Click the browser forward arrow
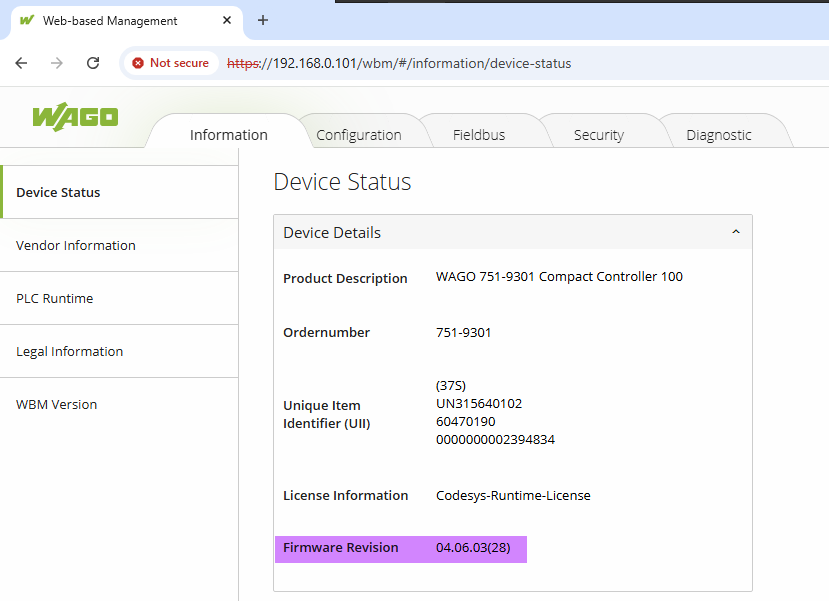Image resolution: width=829 pixels, height=601 pixels. pos(57,63)
